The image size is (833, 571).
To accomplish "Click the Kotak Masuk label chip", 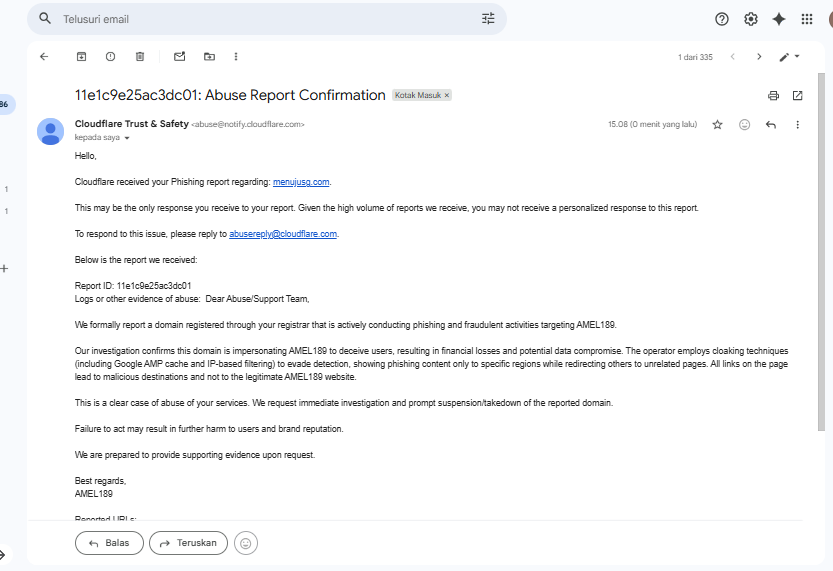I will 422,95.
